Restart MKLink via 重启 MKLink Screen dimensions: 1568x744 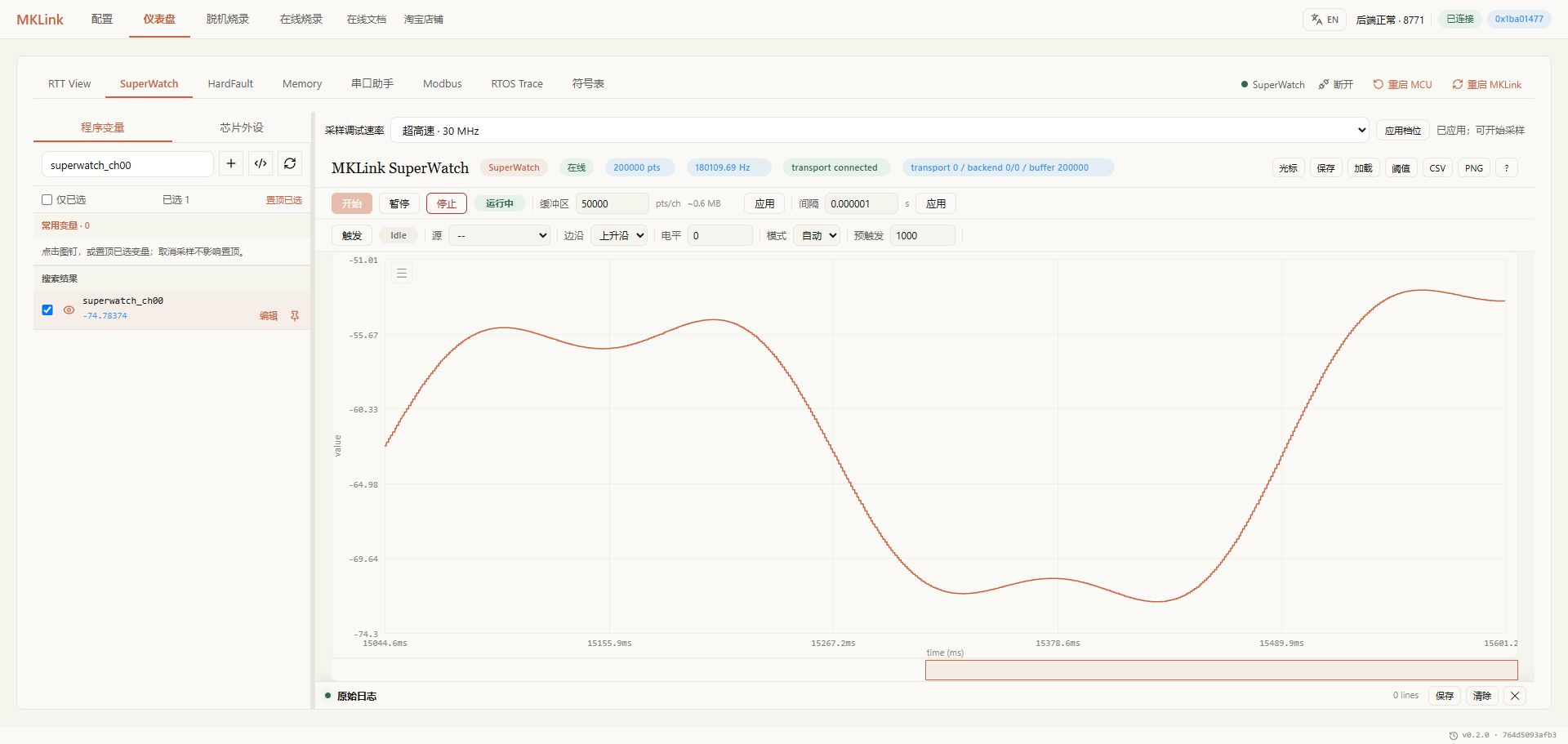[x=1486, y=85]
